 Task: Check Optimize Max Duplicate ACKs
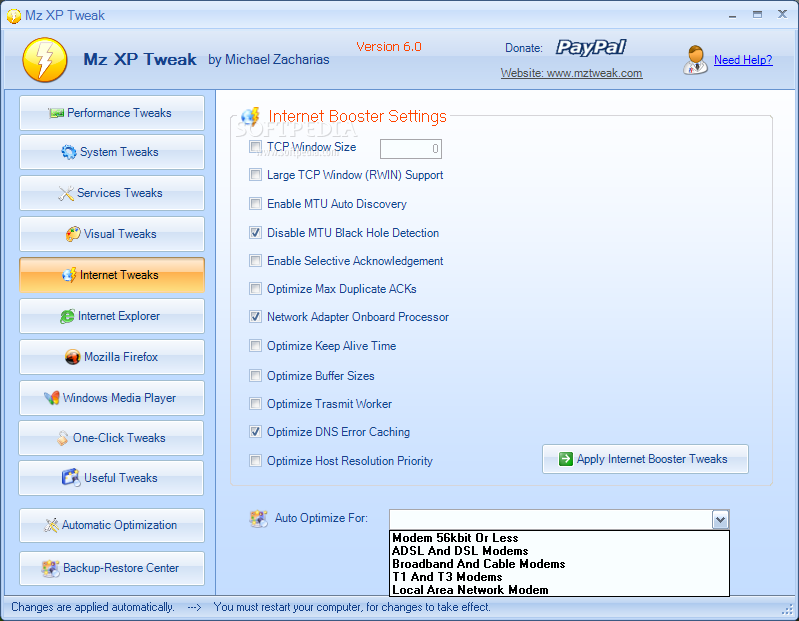(x=255, y=289)
